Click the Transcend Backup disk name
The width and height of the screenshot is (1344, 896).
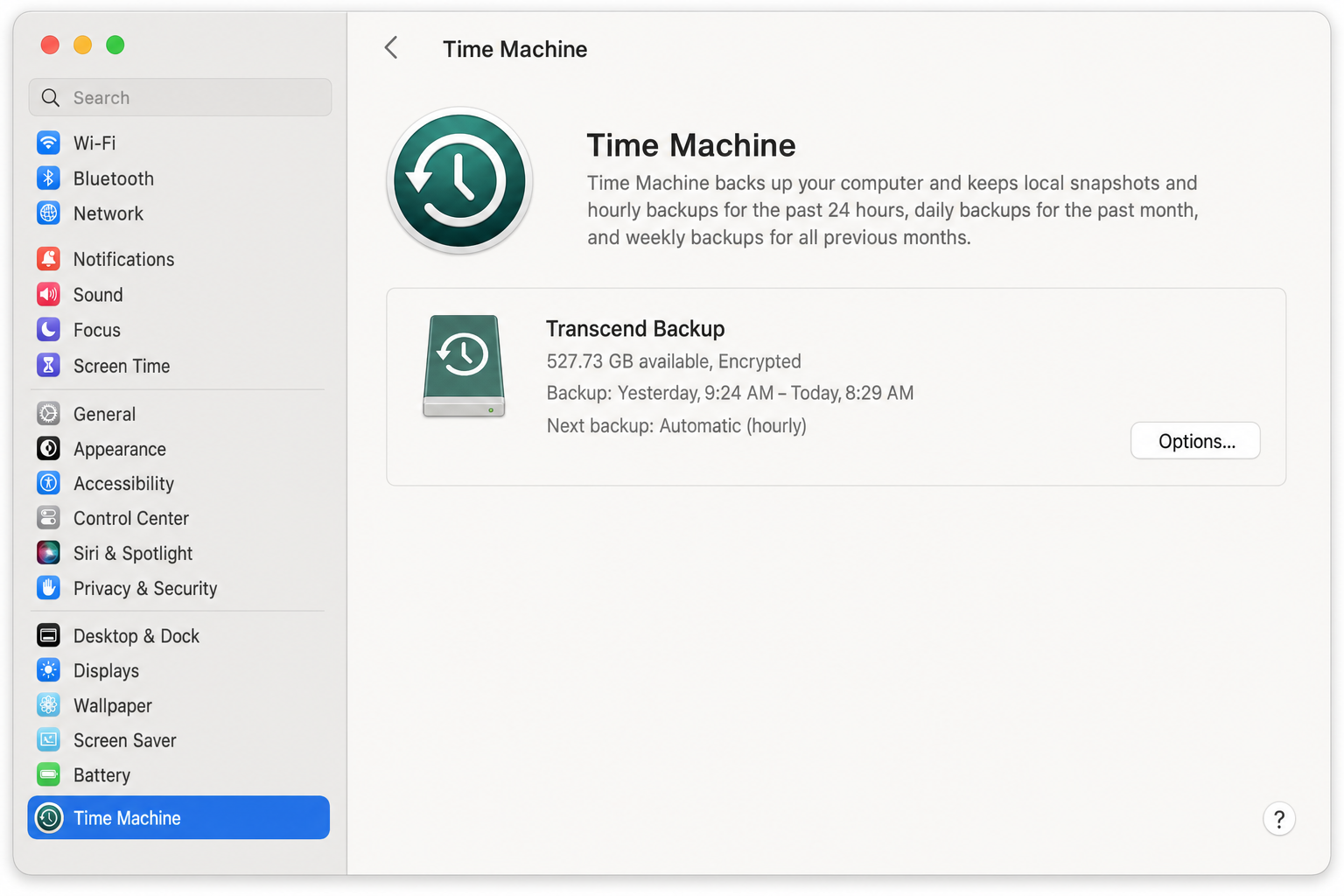coord(635,328)
